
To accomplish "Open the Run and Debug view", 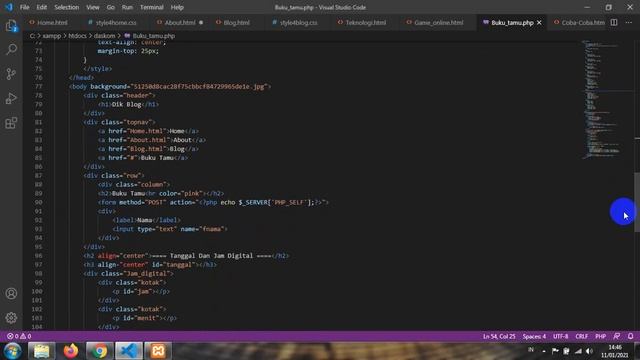I will (x=11, y=98).
